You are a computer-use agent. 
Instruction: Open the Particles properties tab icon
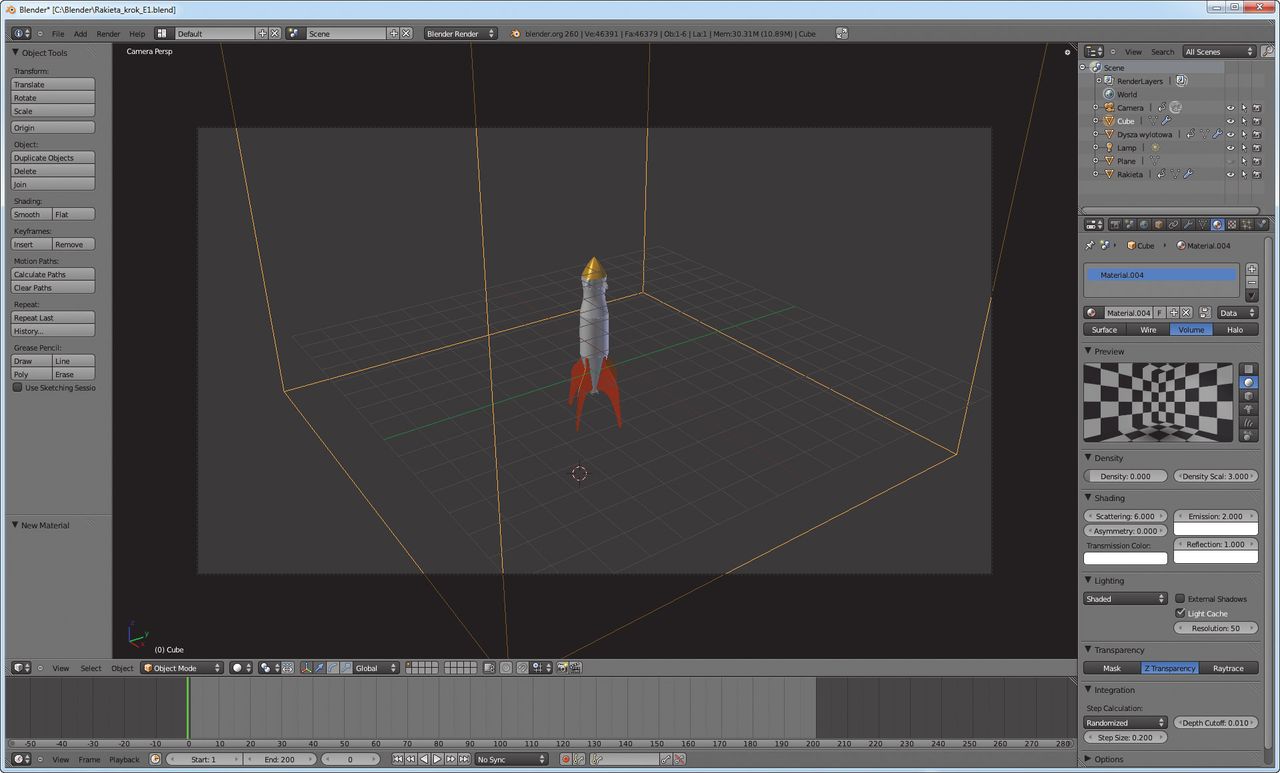tap(1247, 225)
